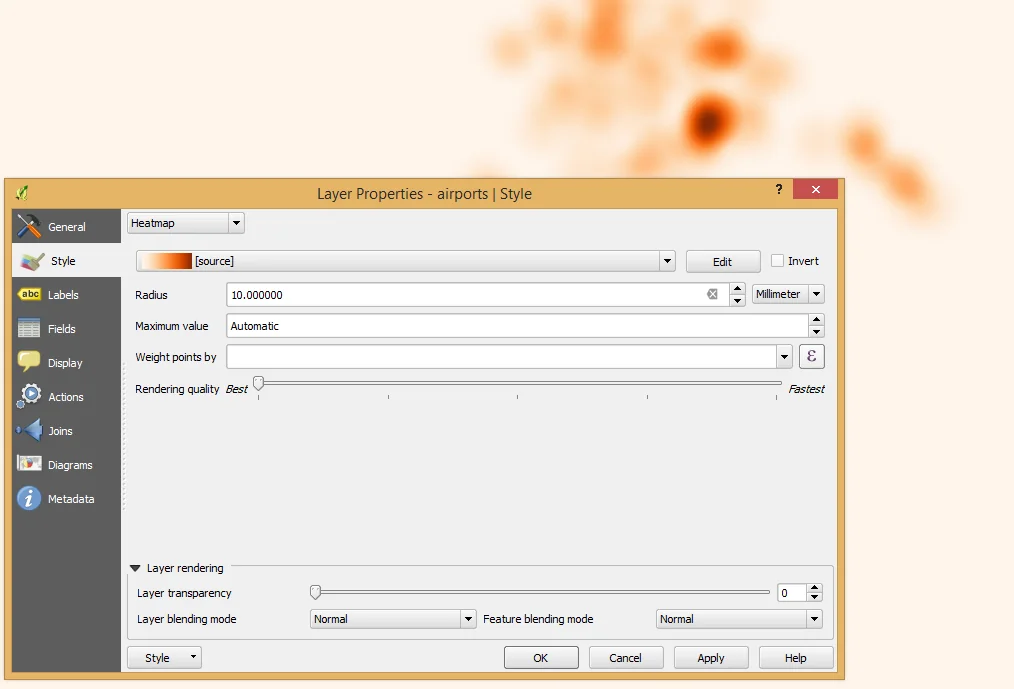Click the Layer transparency slider handle

click(315, 592)
